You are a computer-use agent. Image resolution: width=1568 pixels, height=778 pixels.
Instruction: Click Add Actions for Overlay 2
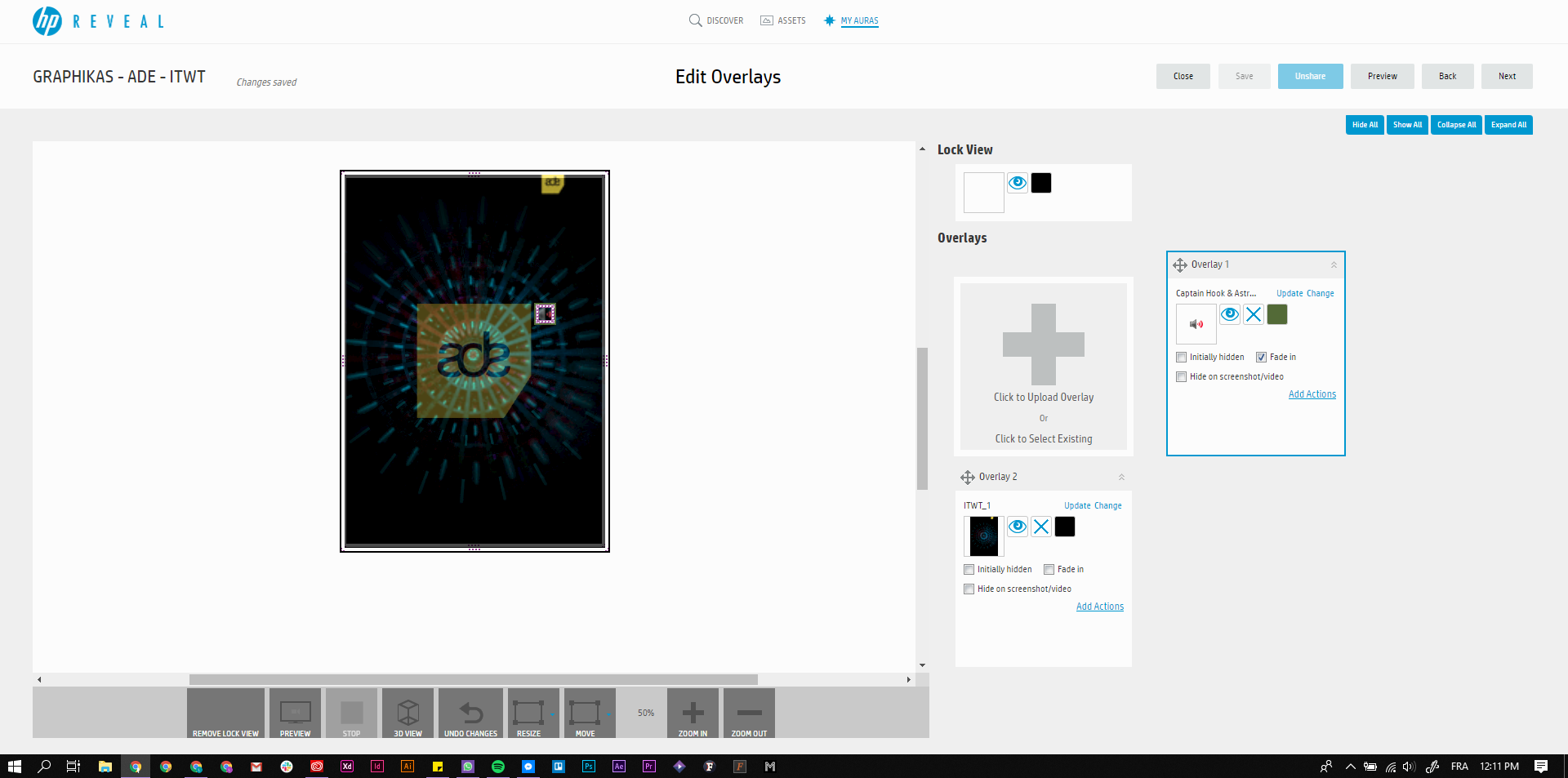tap(1100, 607)
